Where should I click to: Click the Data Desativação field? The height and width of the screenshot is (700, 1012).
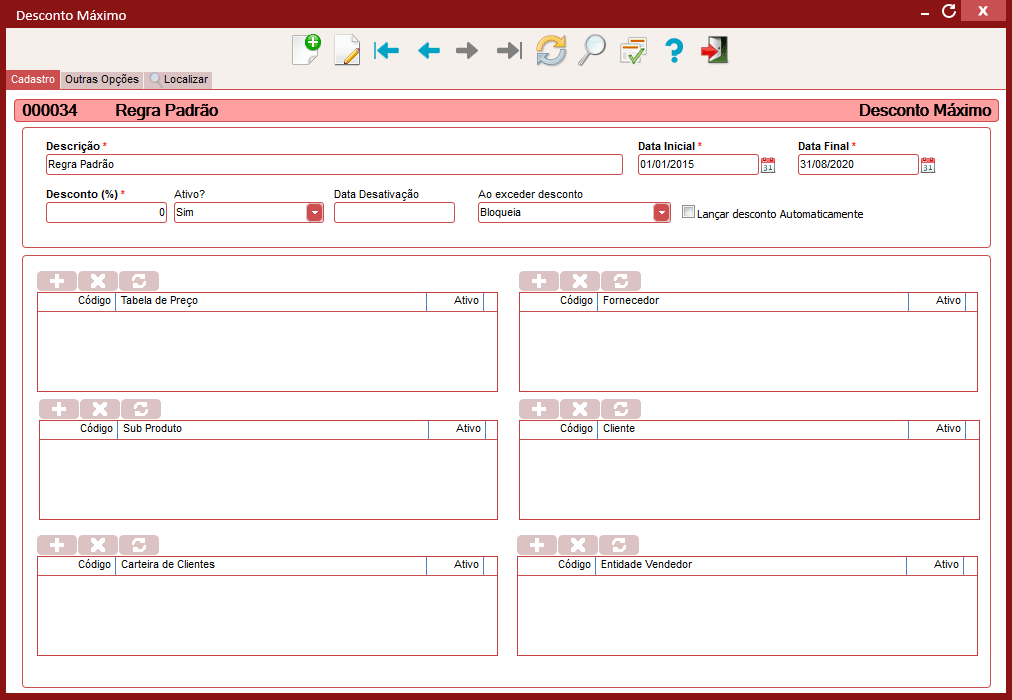click(x=394, y=212)
